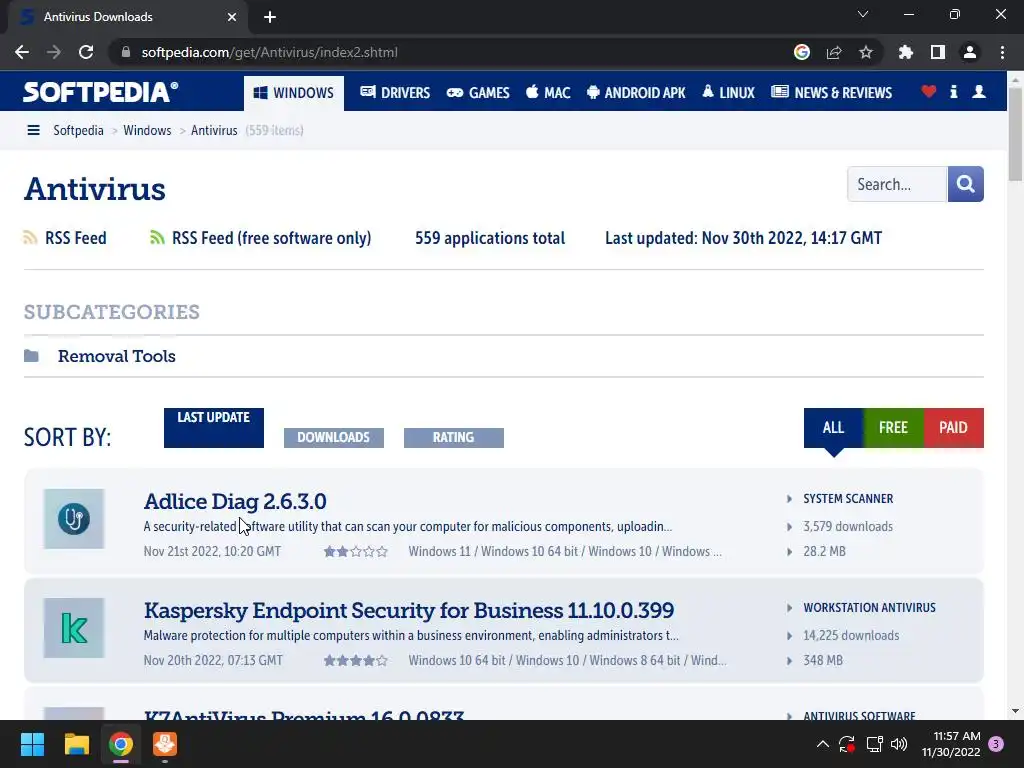Click the Adlice Diag star rating
The height and width of the screenshot is (768, 1024).
click(356, 552)
